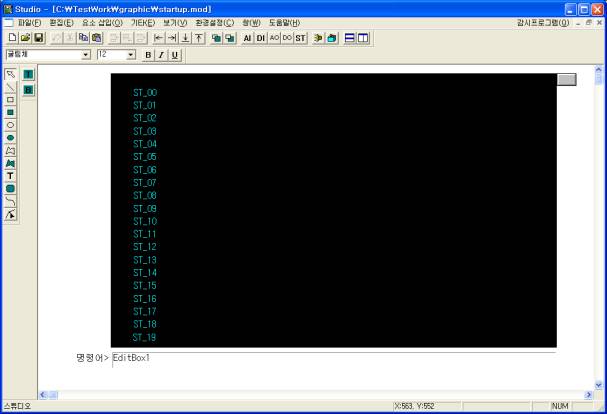Viewport: 607px width, 414px height.
Task: Select the filled polygon tool
Action: [10, 163]
